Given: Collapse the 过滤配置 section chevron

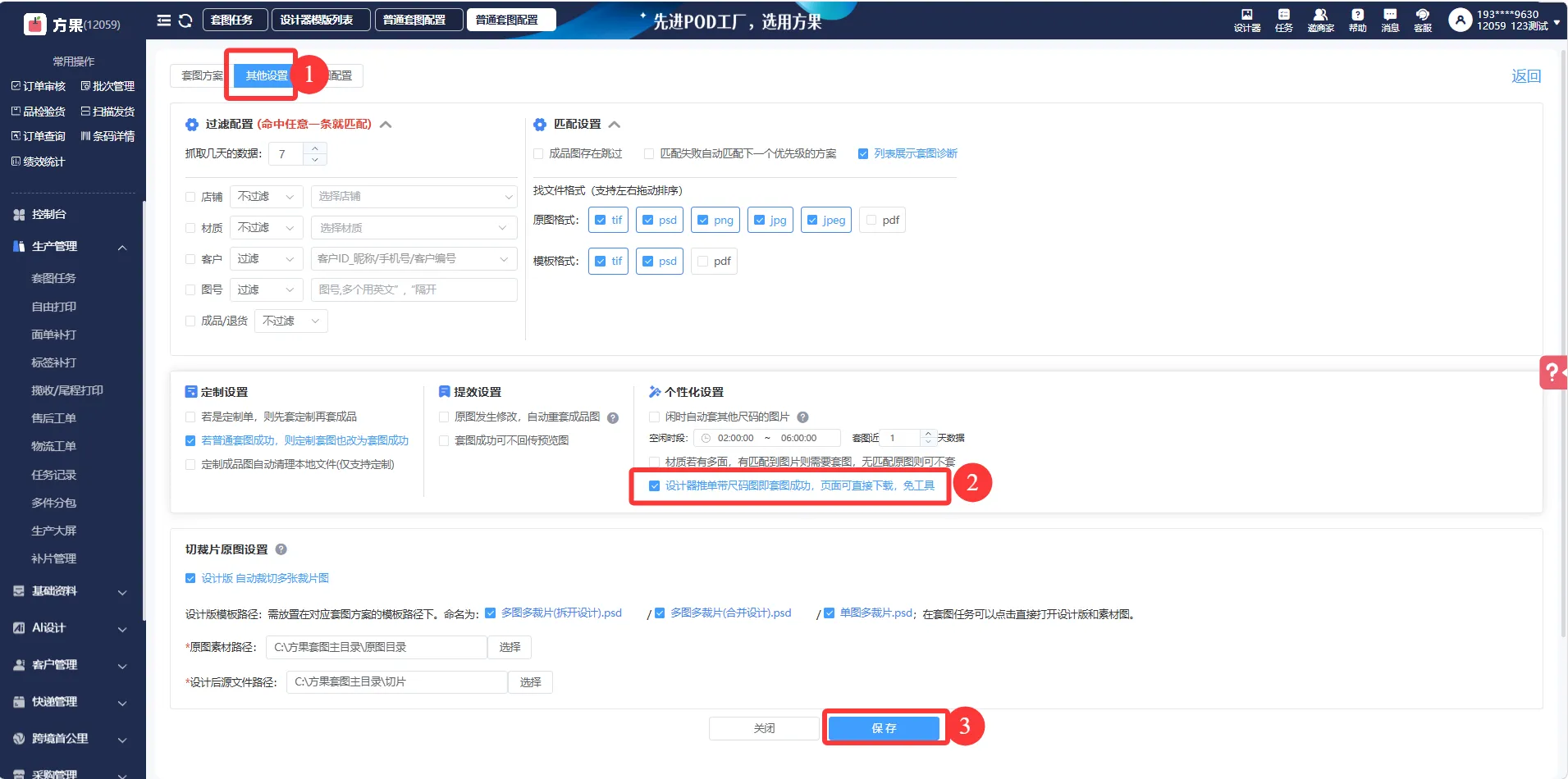Looking at the screenshot, I should [x=386, y=125].
